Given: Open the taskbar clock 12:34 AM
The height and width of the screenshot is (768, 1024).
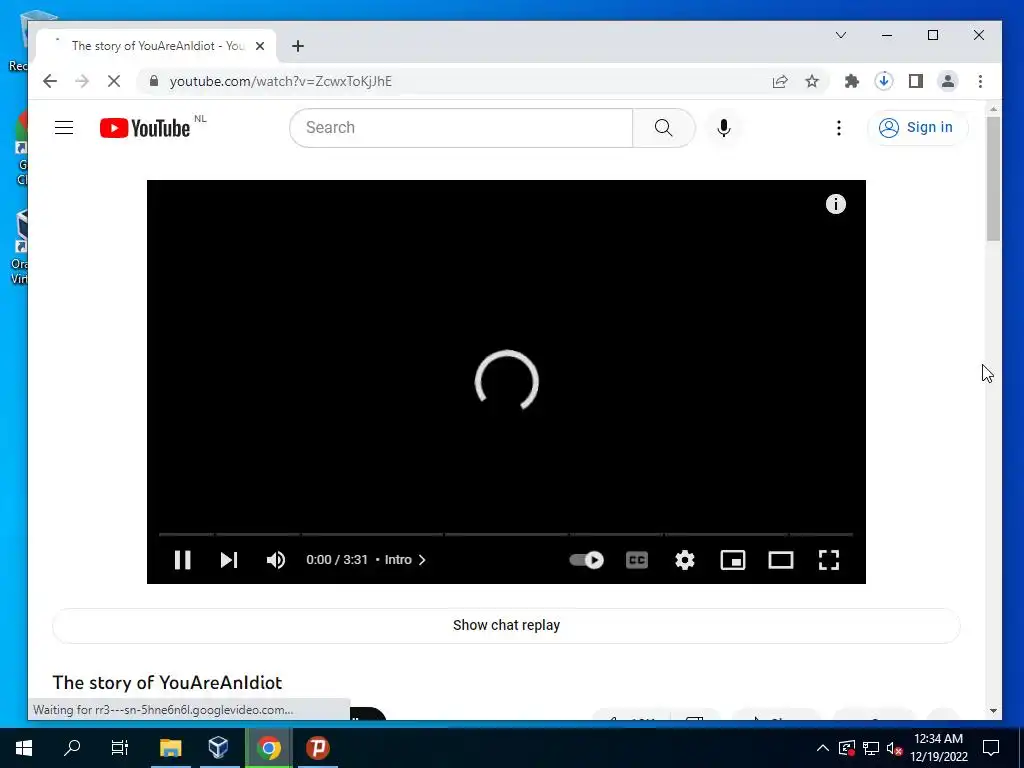Looking at the screenshot, I should pyautogui.click(x=938, y=748).
